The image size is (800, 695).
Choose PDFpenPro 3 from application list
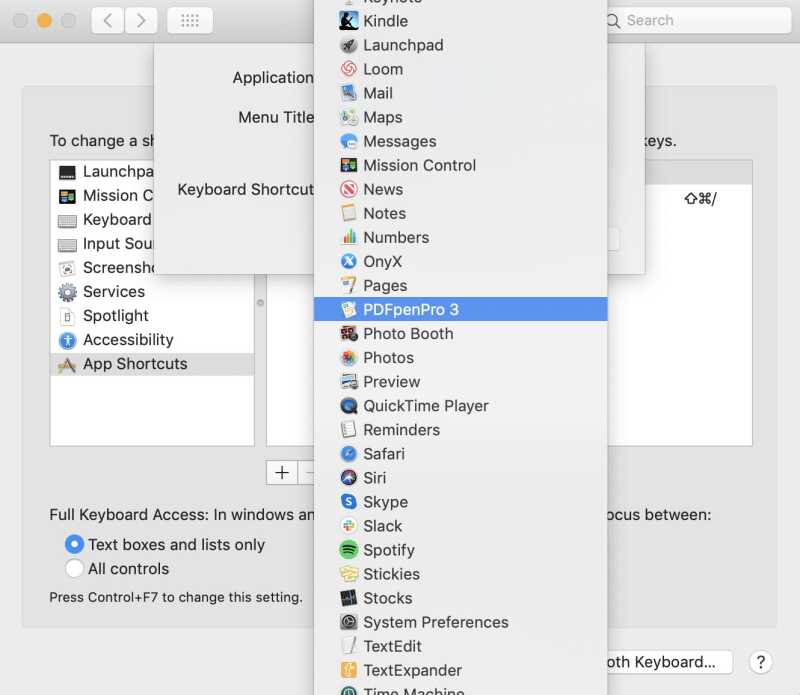(410, 310)
